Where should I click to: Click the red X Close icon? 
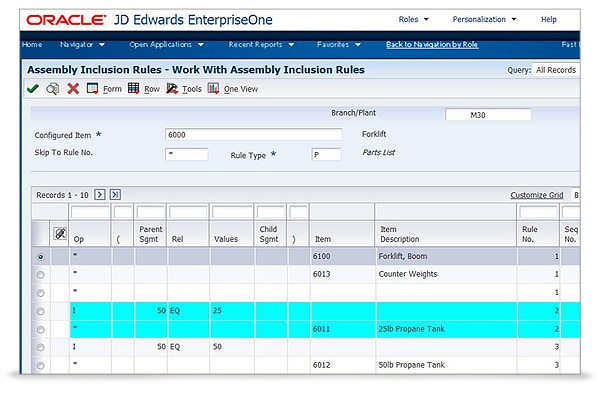click(x=73, y=89)
